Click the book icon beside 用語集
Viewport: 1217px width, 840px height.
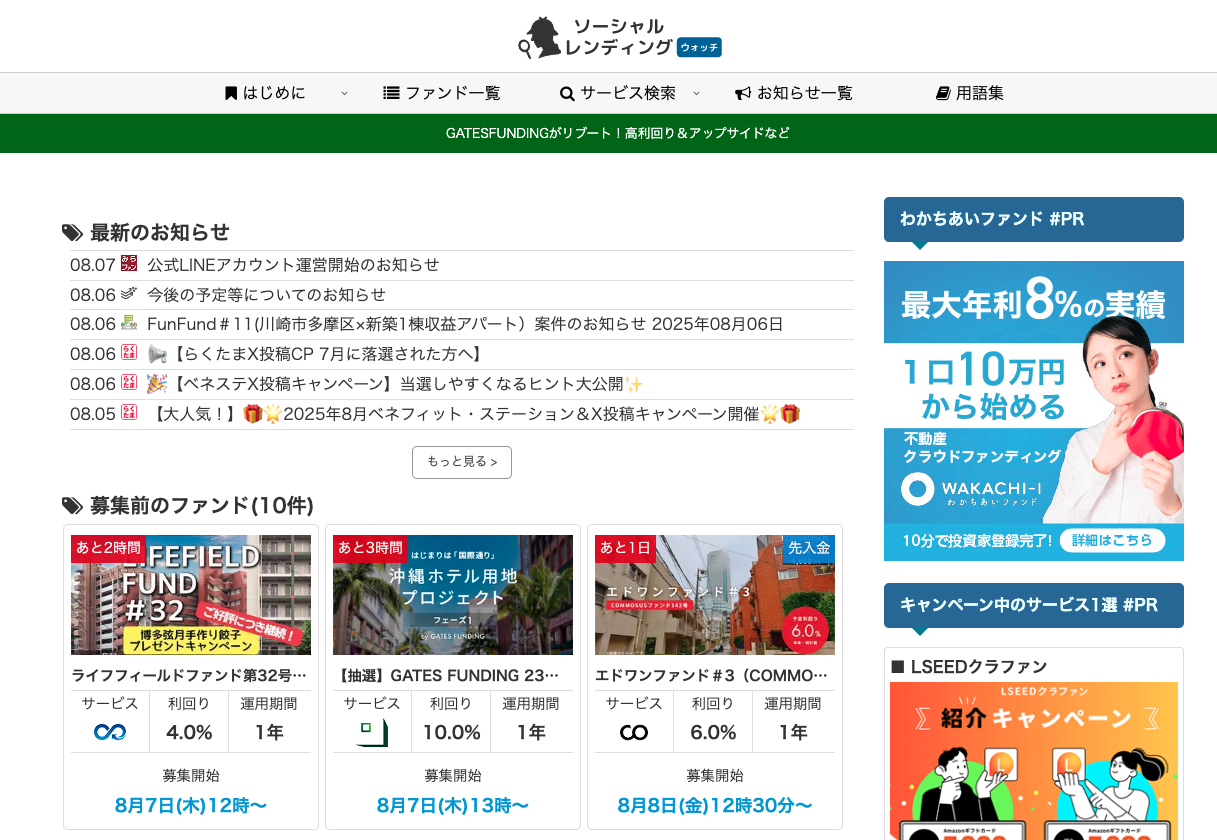point(943,93)
